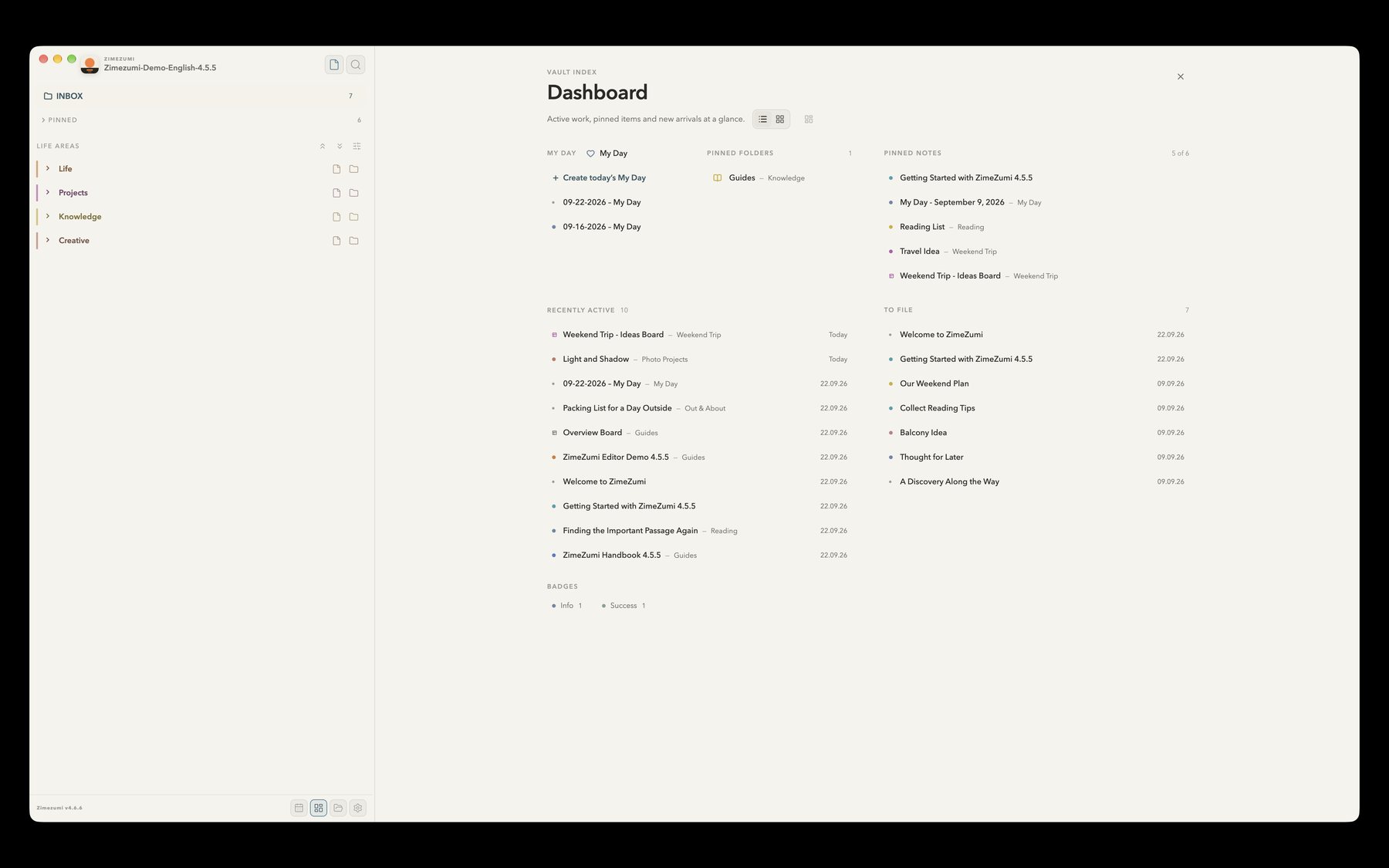
Task: Open the Life Areas settings sliders icon
Action: 357,146
